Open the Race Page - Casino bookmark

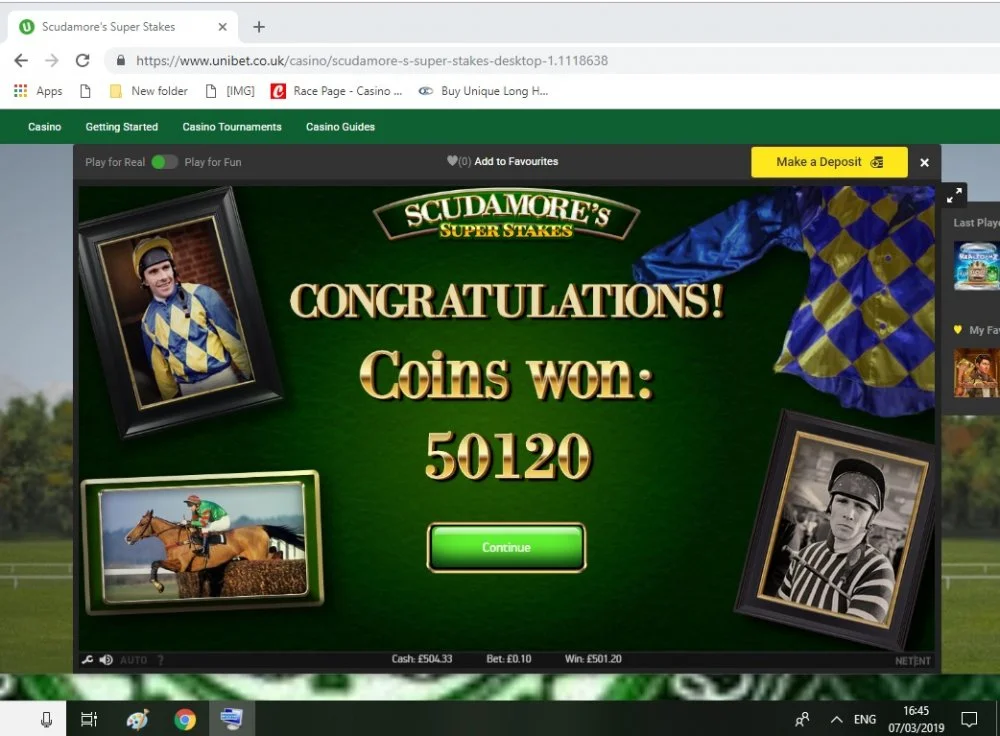click(x=337, y=91)
